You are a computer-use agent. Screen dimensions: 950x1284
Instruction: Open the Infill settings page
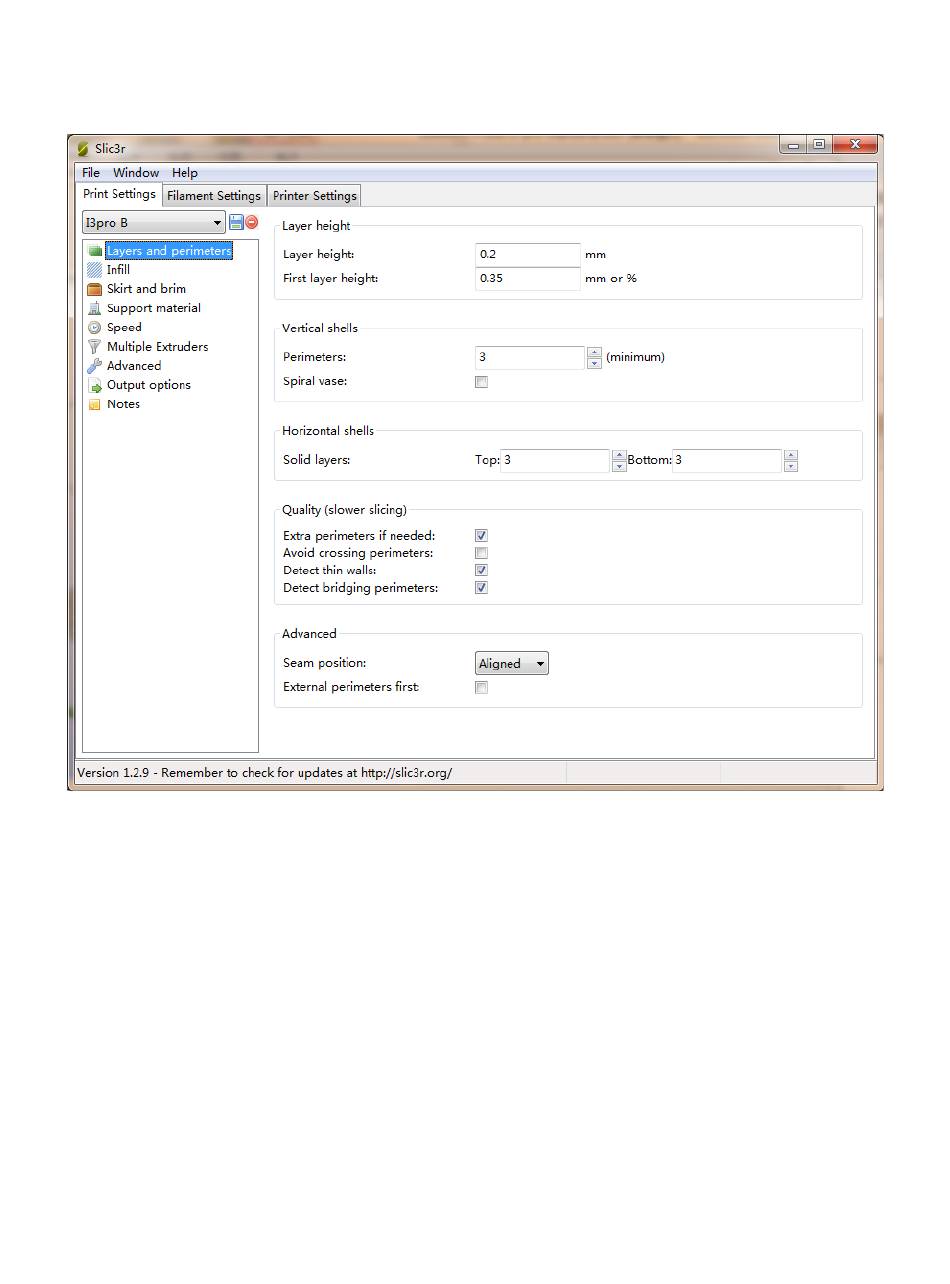pyautogui.click(x=118, y=270)
